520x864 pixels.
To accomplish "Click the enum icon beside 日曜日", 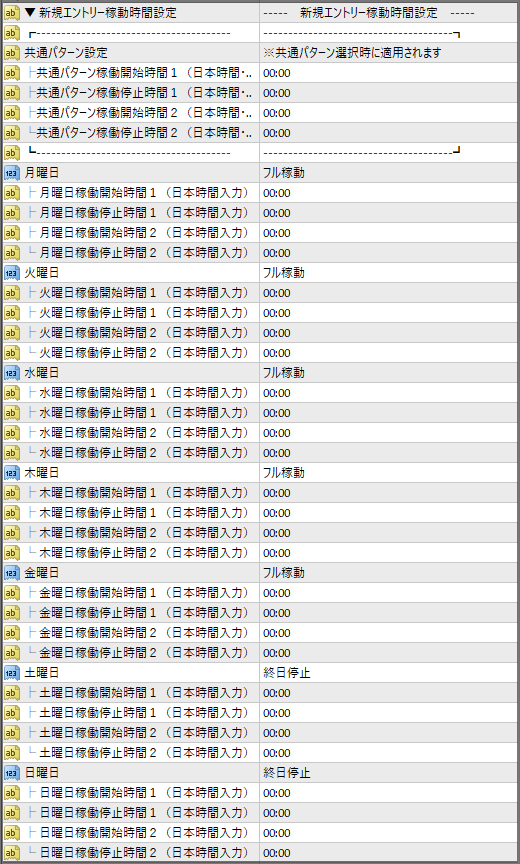I will click(12, 773).
